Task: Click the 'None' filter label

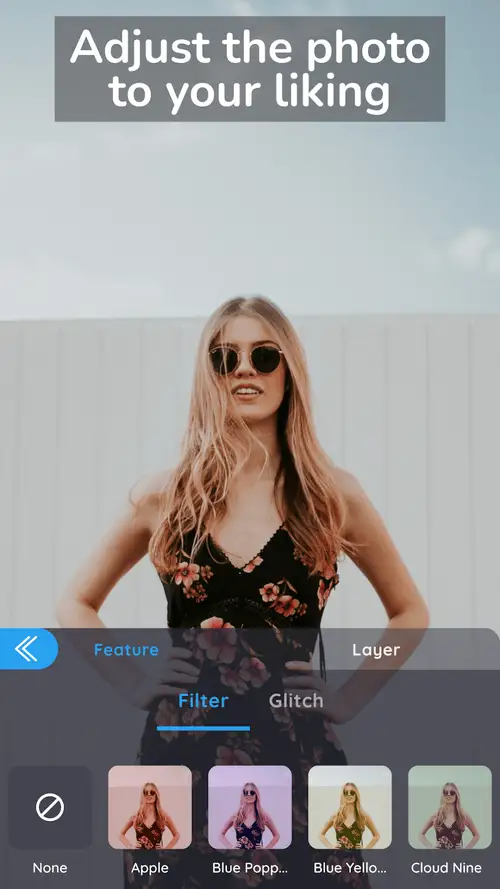Action: (50, 867)
